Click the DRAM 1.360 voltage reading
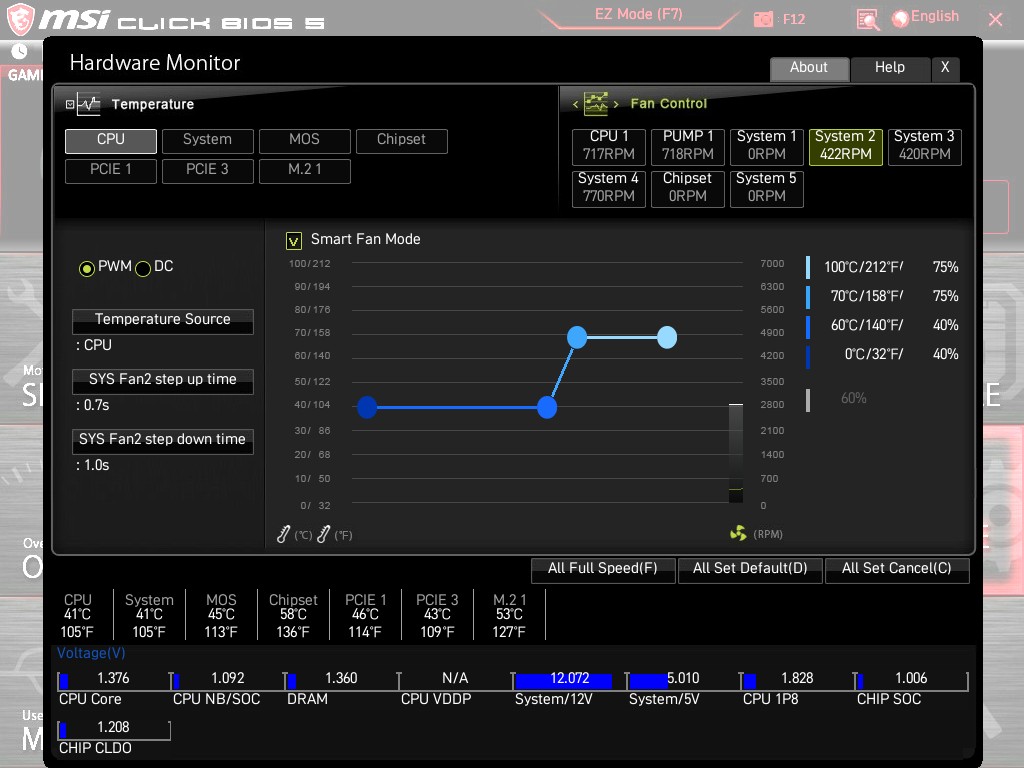 [341, 679]
